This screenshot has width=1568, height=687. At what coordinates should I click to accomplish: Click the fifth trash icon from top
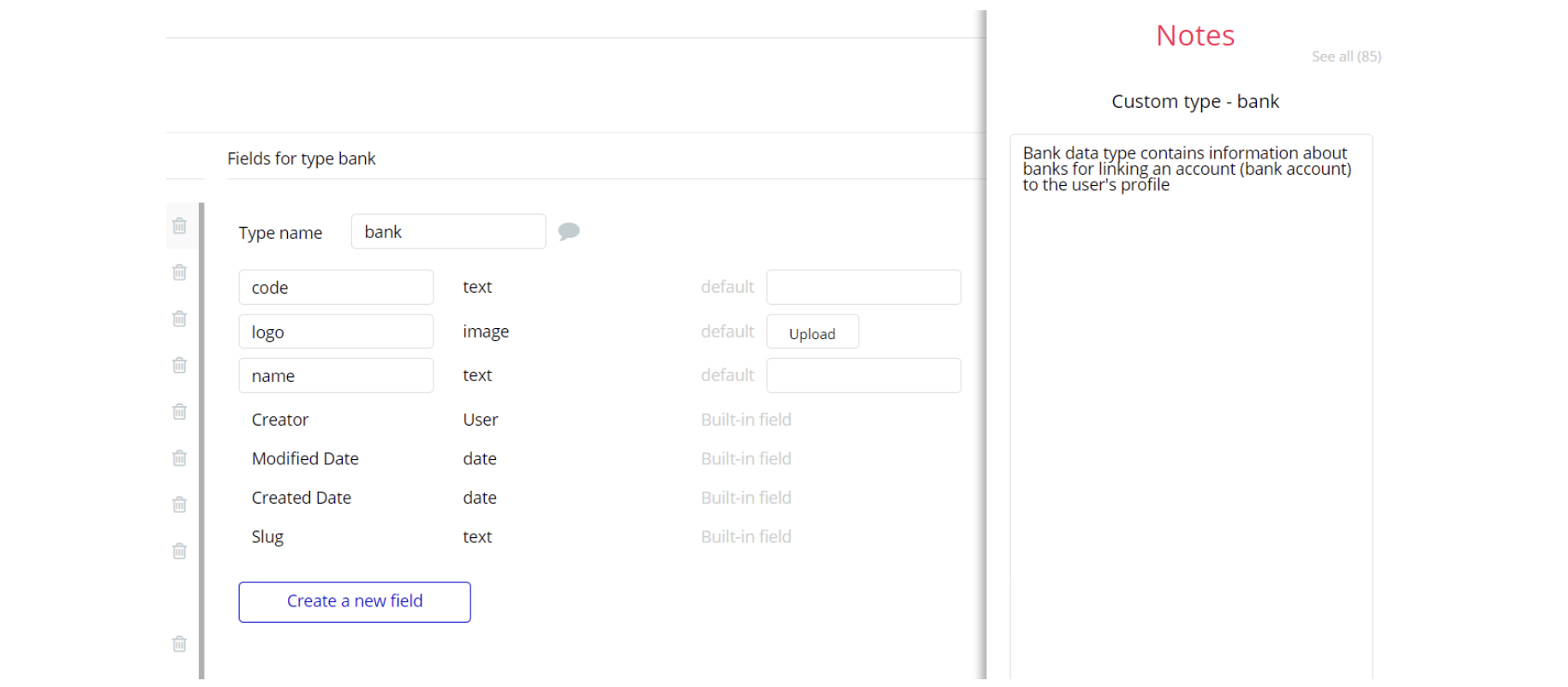[179, 411]
